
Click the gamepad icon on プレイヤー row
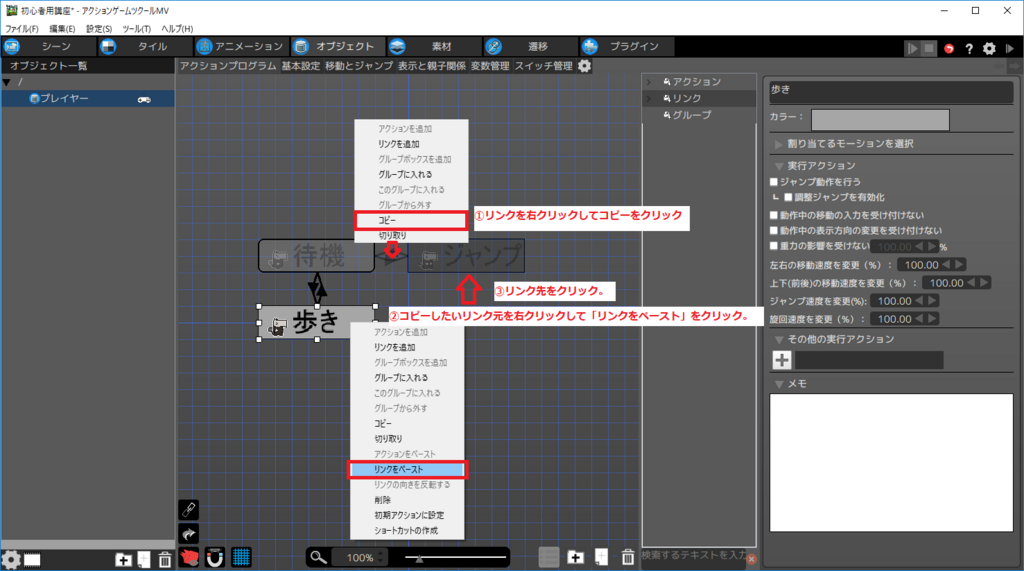144,99
